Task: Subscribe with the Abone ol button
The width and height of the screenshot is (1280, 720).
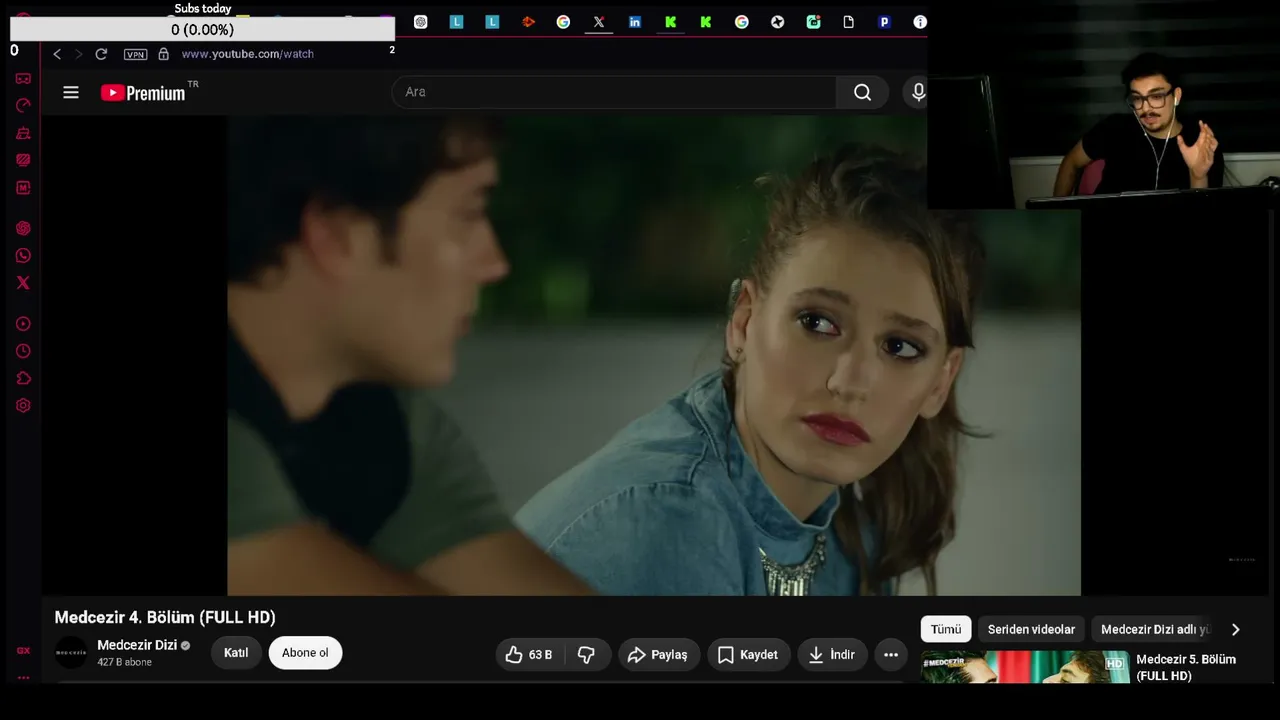Action: pyautogui.click(x=305, y=653)
